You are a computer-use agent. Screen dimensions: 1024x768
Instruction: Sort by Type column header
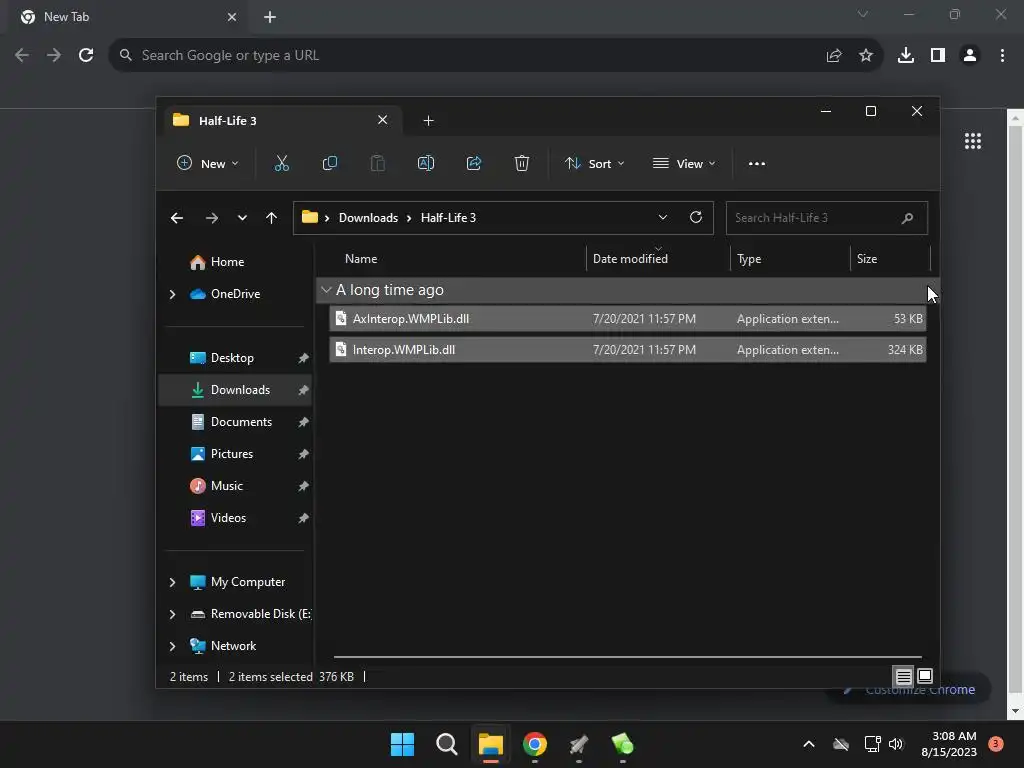pos(749,259)
